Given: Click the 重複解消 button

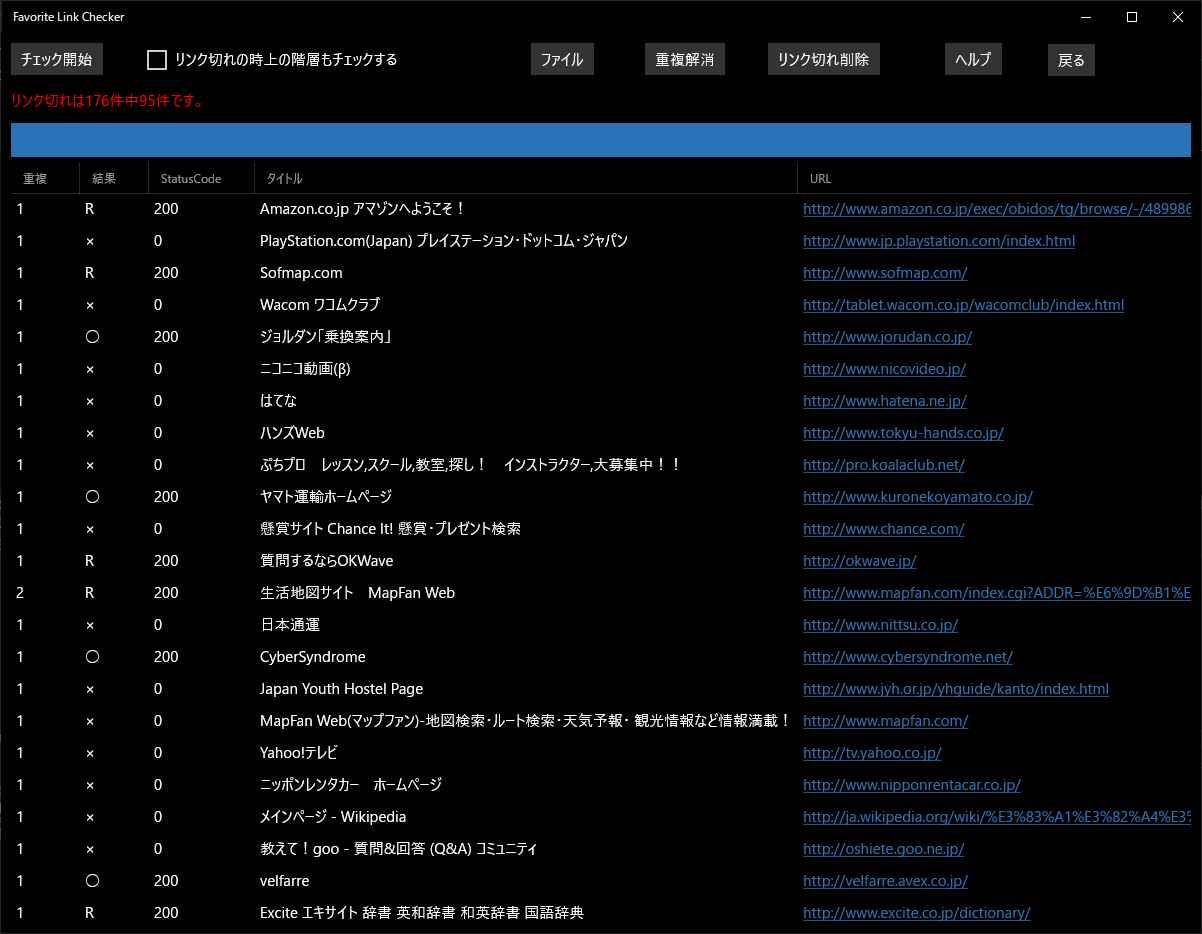Looking at the screenshot, I should (x=685, y=60).
